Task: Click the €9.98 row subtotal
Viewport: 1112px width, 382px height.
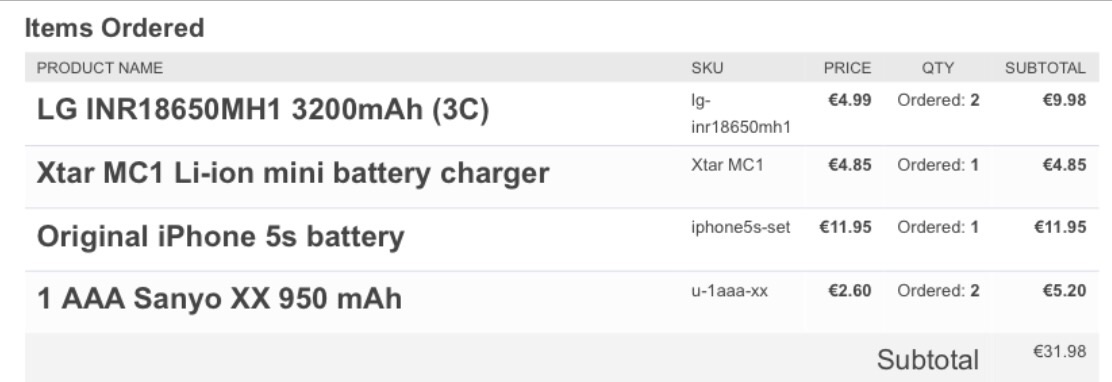Action: (1064, 101)
